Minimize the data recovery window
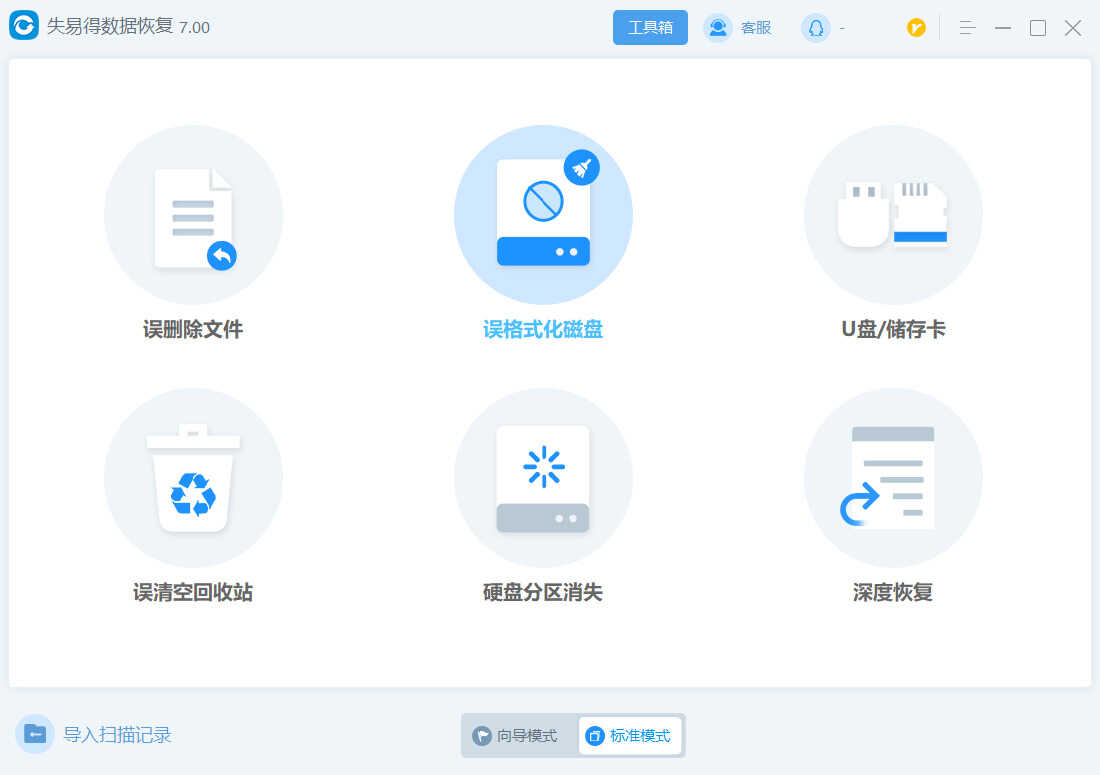 (x=1003, y=28)
